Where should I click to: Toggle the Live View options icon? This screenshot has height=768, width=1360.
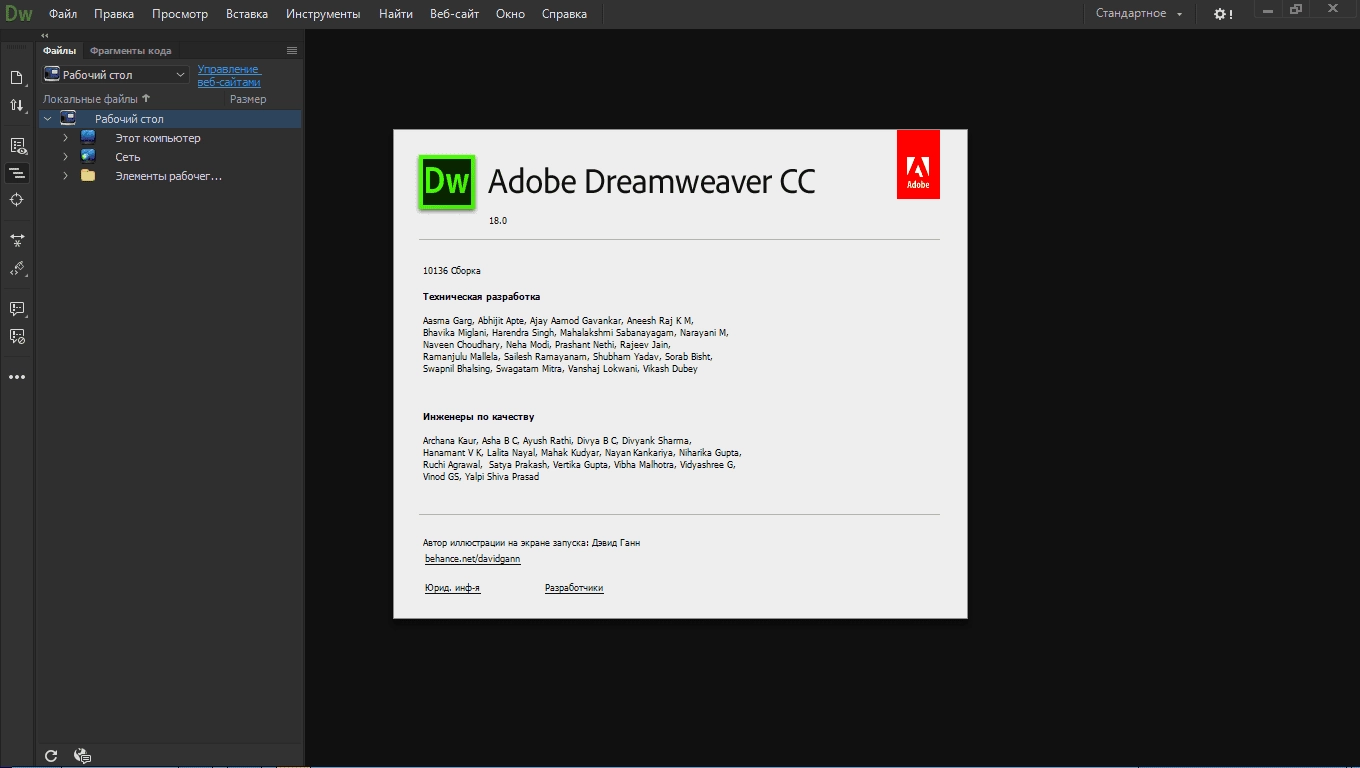[x=17, y=146]
